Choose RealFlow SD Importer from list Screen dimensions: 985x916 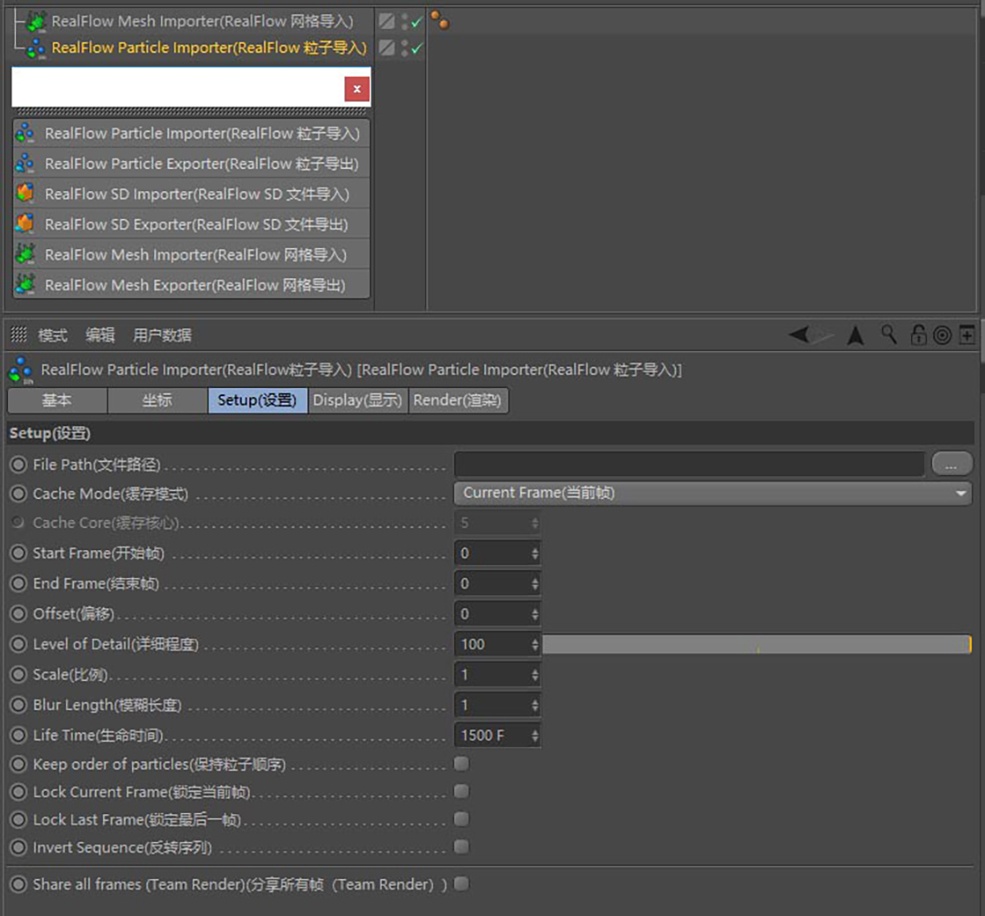pos(191,194)
